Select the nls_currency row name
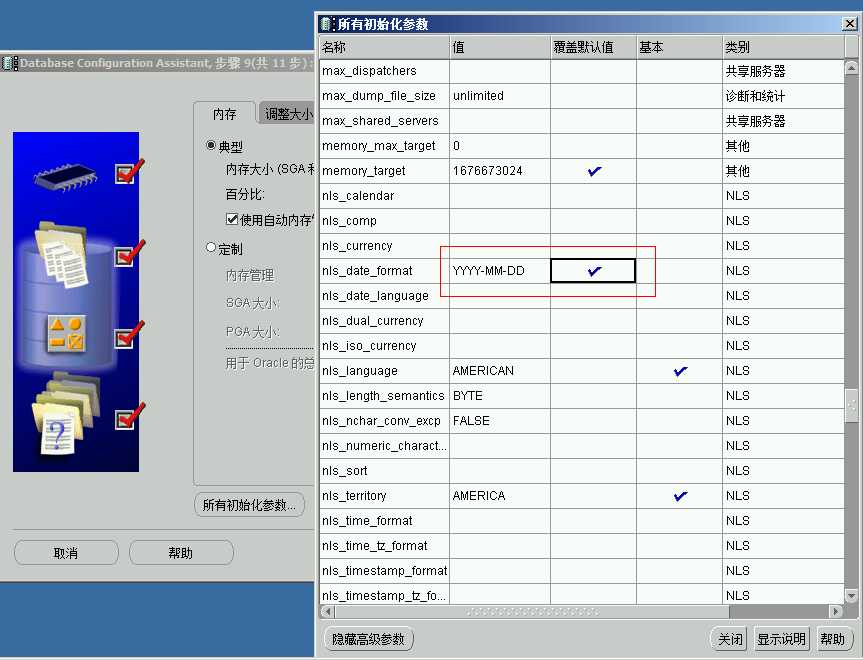Image resolution: width=863 pixels, height=660 pixels. (x=384, y=246)
